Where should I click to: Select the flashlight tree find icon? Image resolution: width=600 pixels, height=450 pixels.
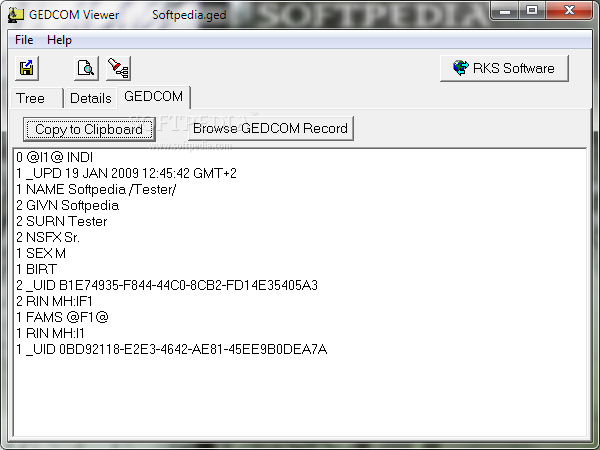[118, 68]
